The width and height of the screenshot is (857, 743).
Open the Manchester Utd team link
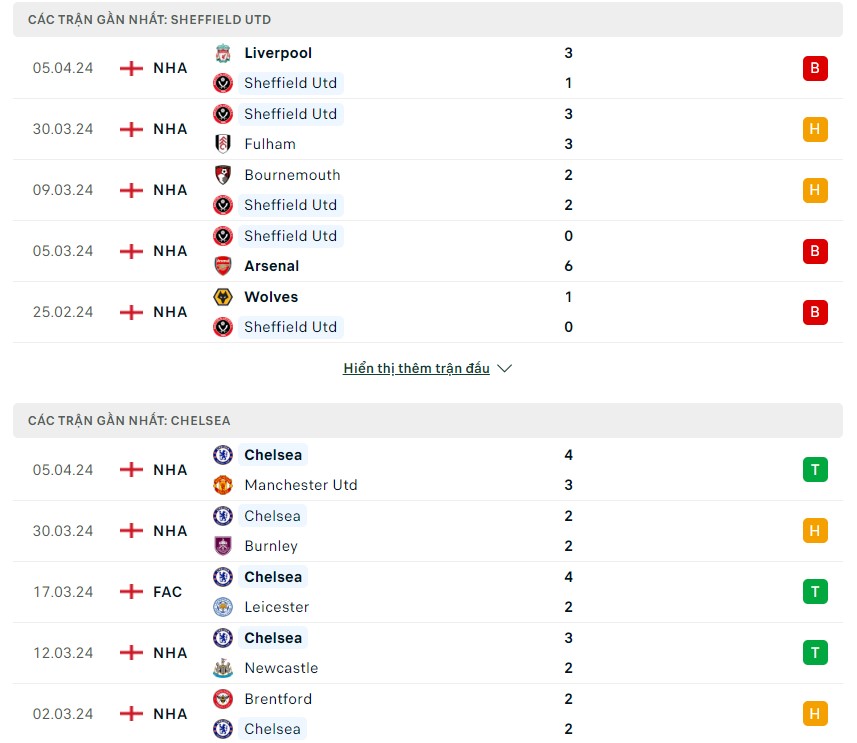(300, 485)
